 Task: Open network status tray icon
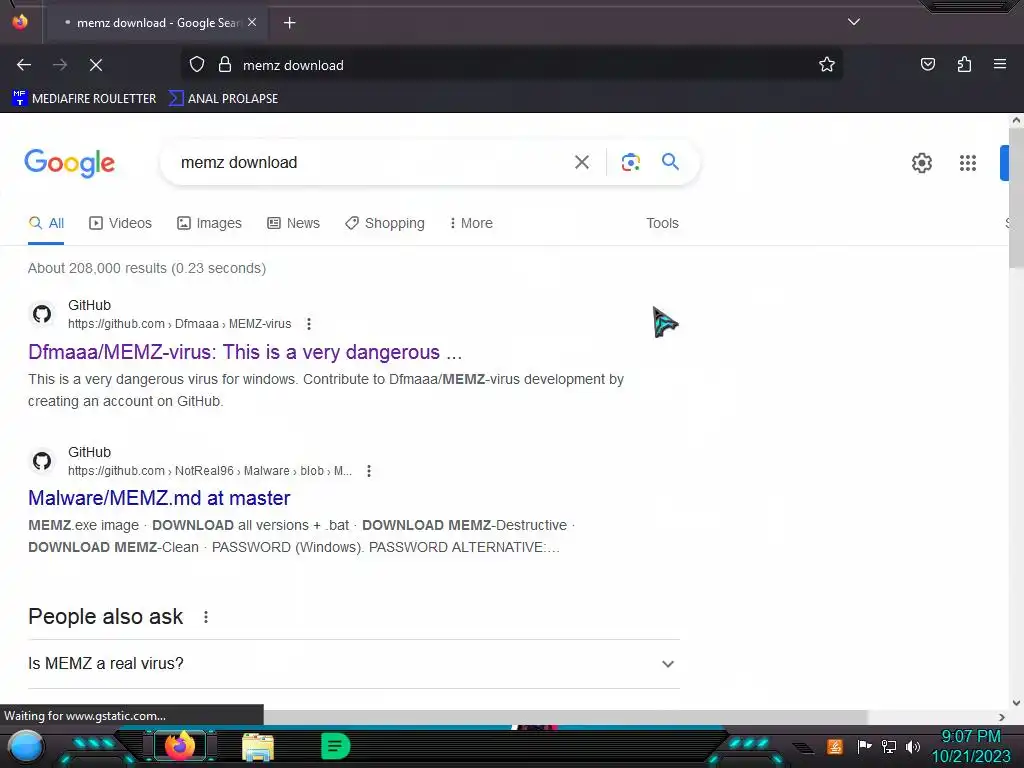point(889,746)
